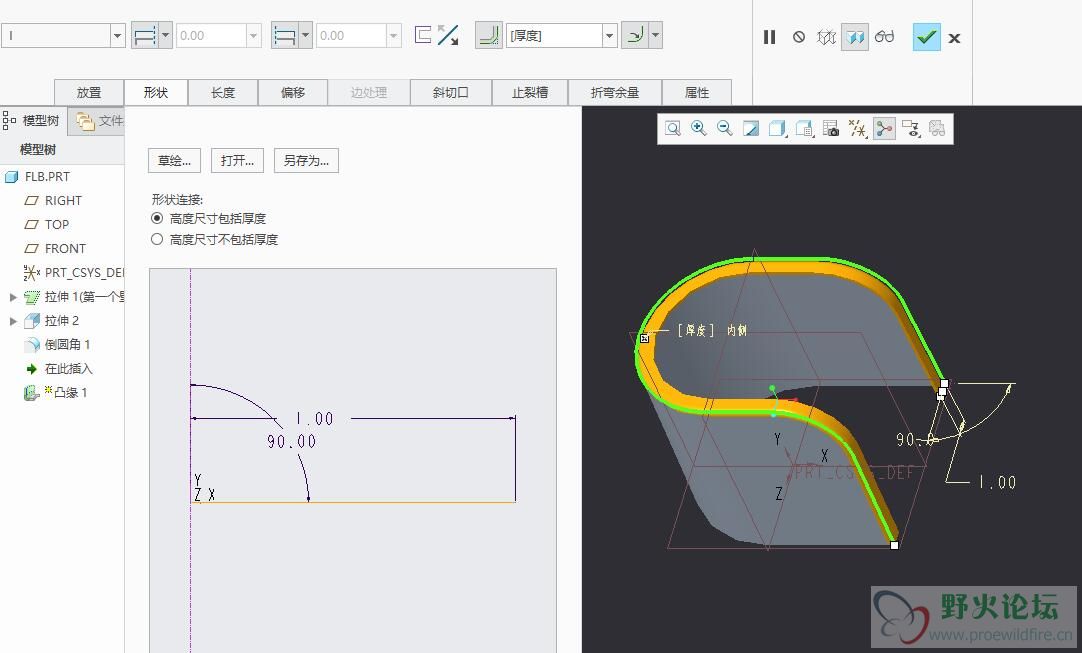Select the no-preview circle-slash icon
The image size is (1082, 653).
(x=798, y=37)
